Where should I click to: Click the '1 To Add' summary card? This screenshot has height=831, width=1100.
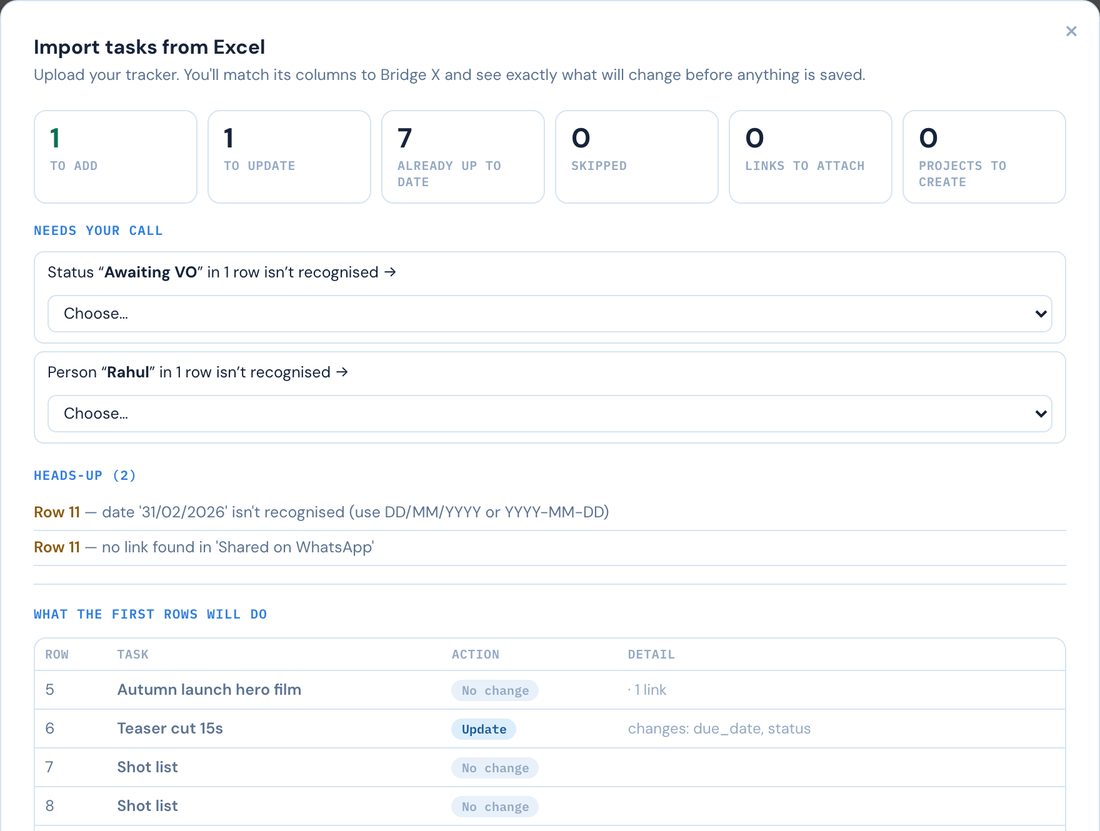pos(116,157)
